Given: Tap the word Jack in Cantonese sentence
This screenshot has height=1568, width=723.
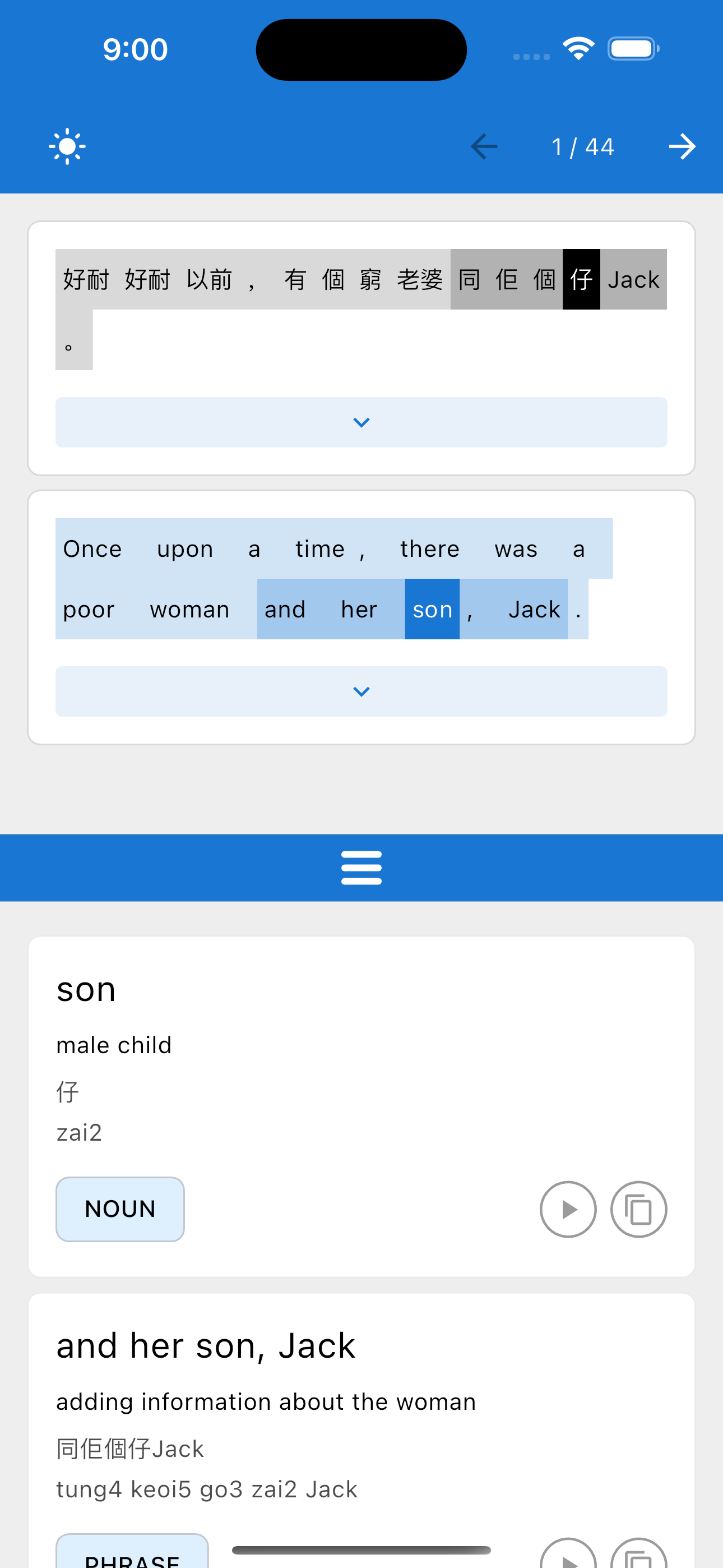Looking at the screenshot, I should 633,279.
